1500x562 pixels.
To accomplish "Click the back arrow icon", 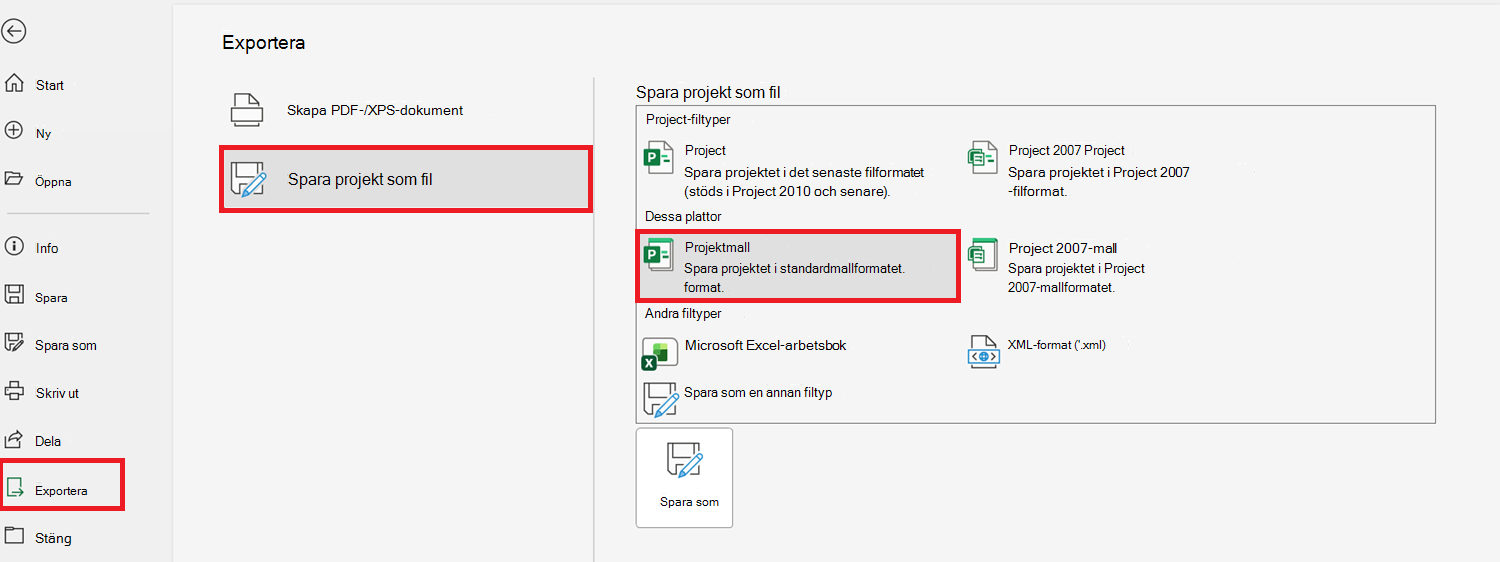I will [14, 32].
